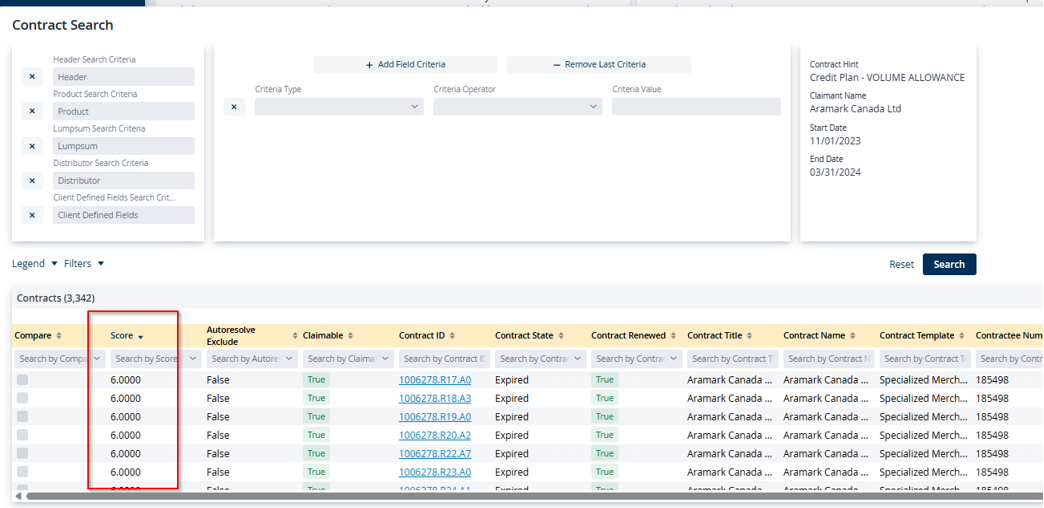Sort by the Contract ID column arrows

(453, 336)
